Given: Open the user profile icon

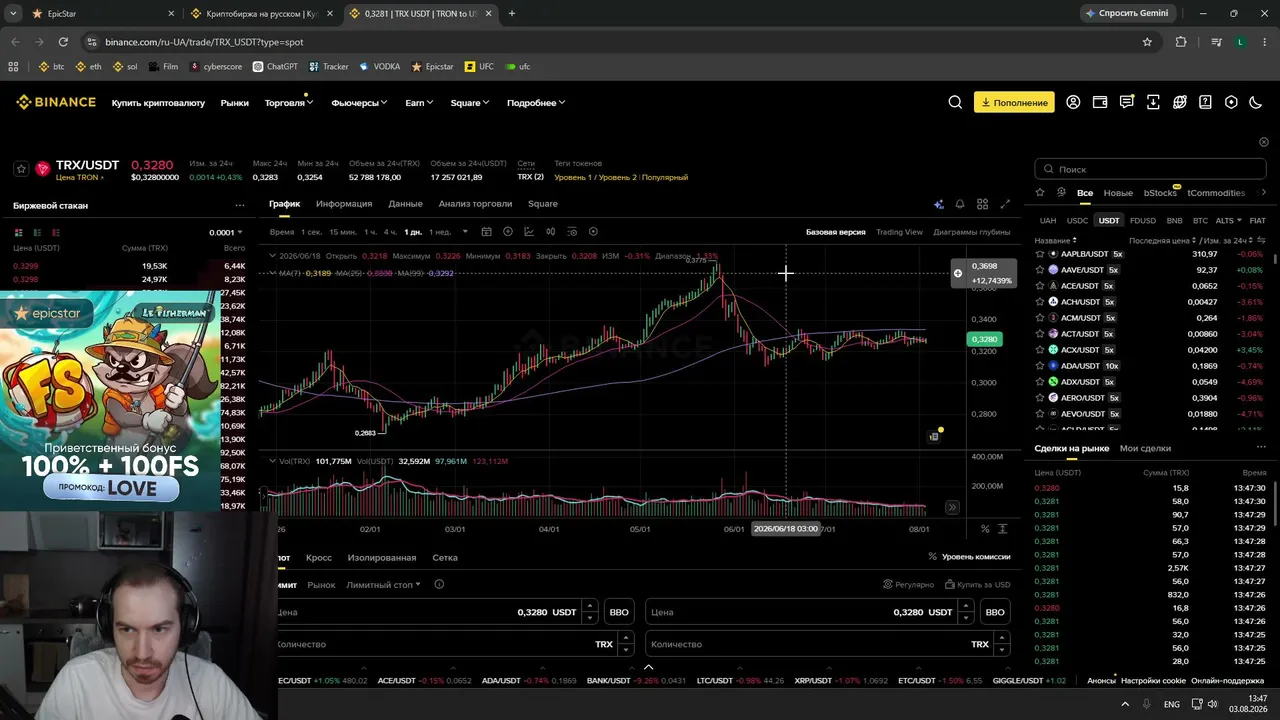Looking at the screenshot, I should [x=1073, y=102].
